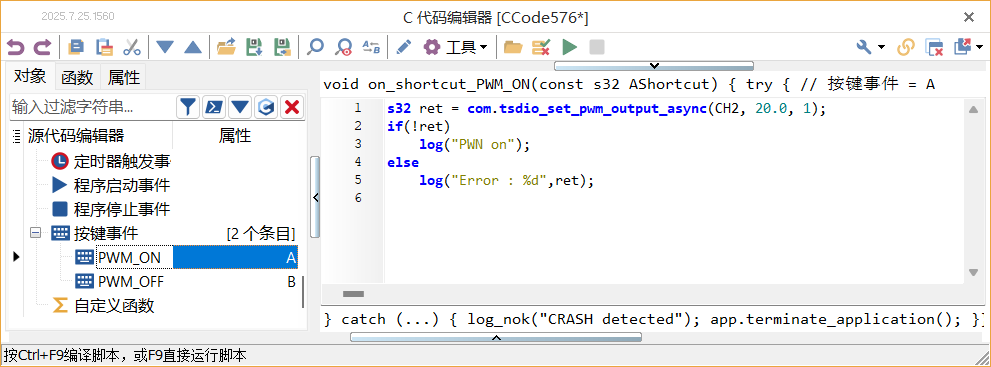
Task: Click the tree list icon left of 源代码编辑器
Action: pos(16,135)
